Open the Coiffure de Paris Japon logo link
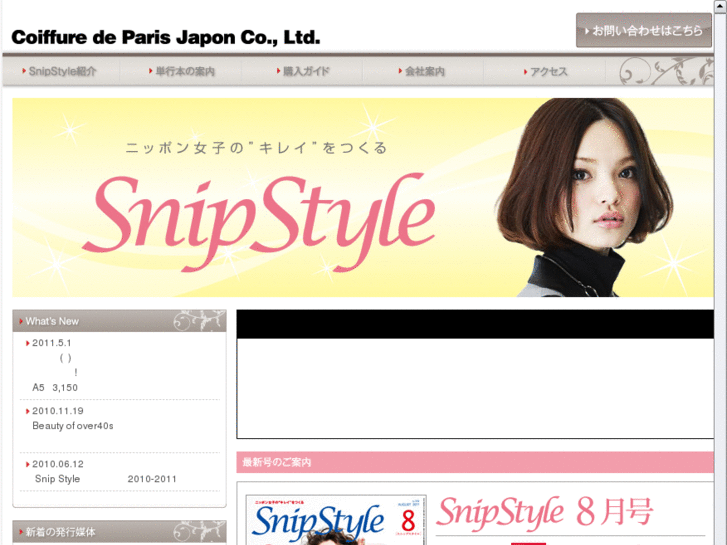 click(166, 37)
